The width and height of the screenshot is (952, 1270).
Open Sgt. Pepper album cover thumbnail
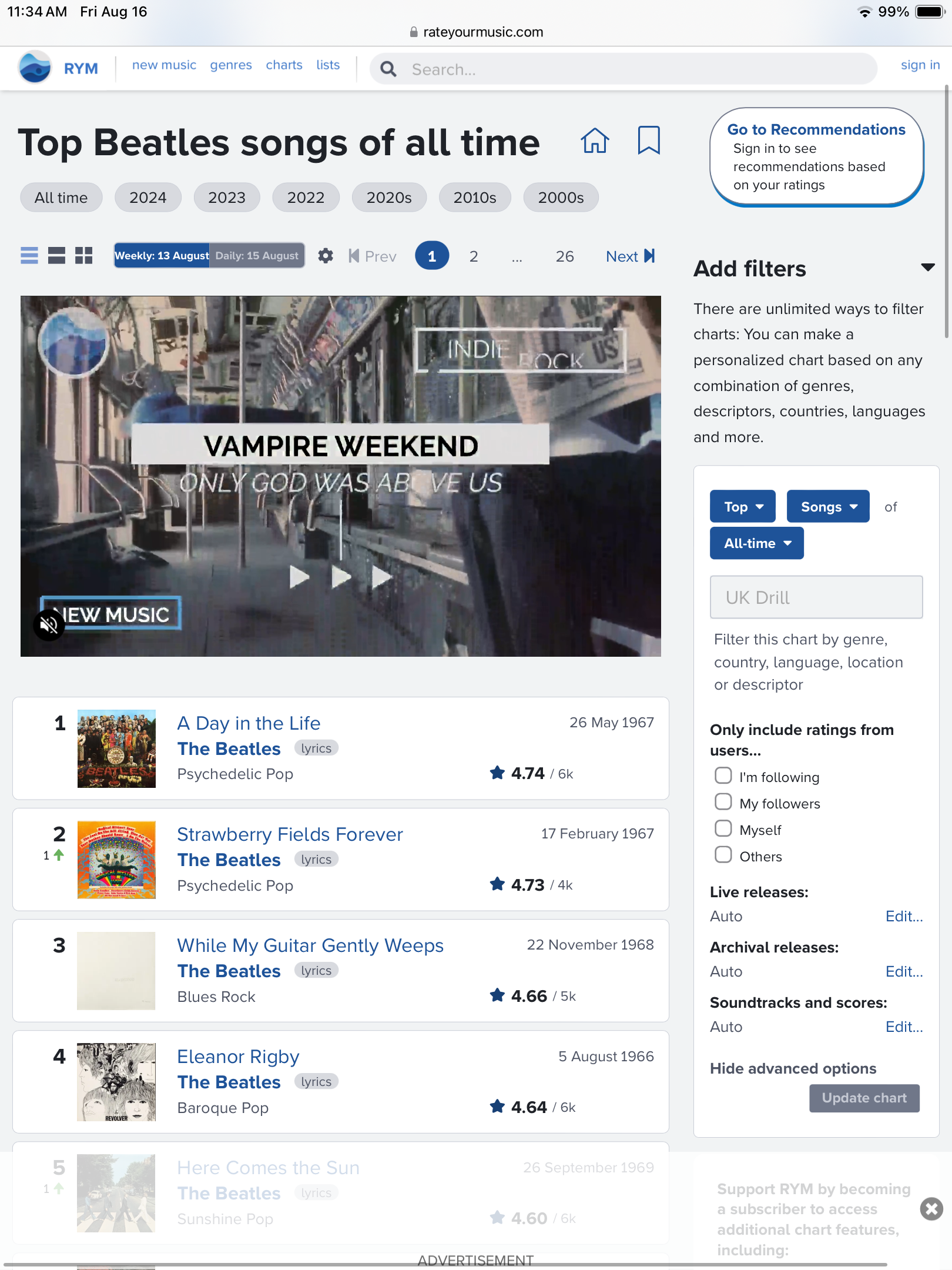[x=116, y=748]
